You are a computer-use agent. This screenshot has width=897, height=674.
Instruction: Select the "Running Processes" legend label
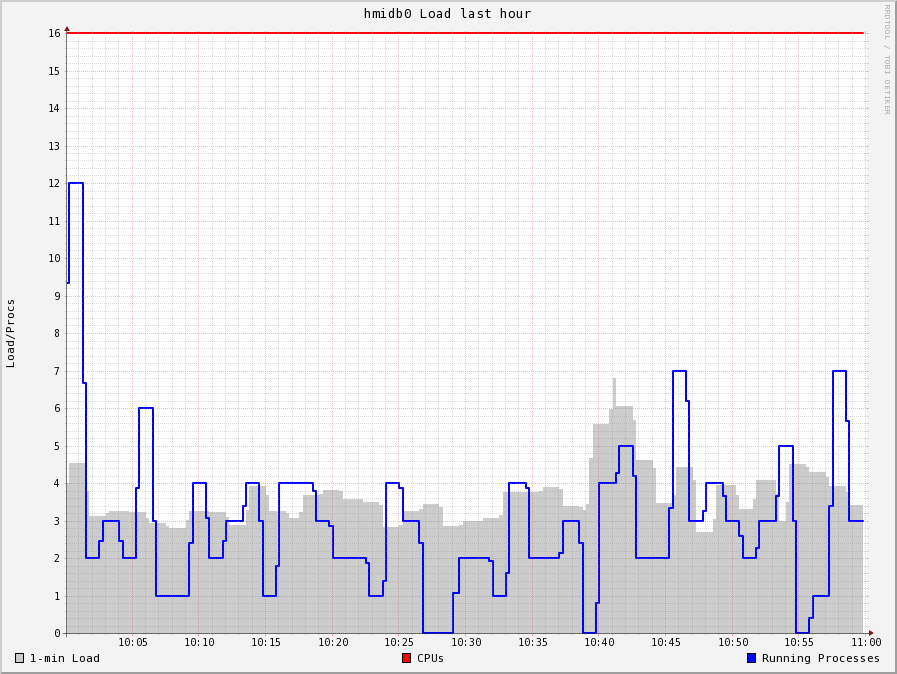[x=821, y=658]
